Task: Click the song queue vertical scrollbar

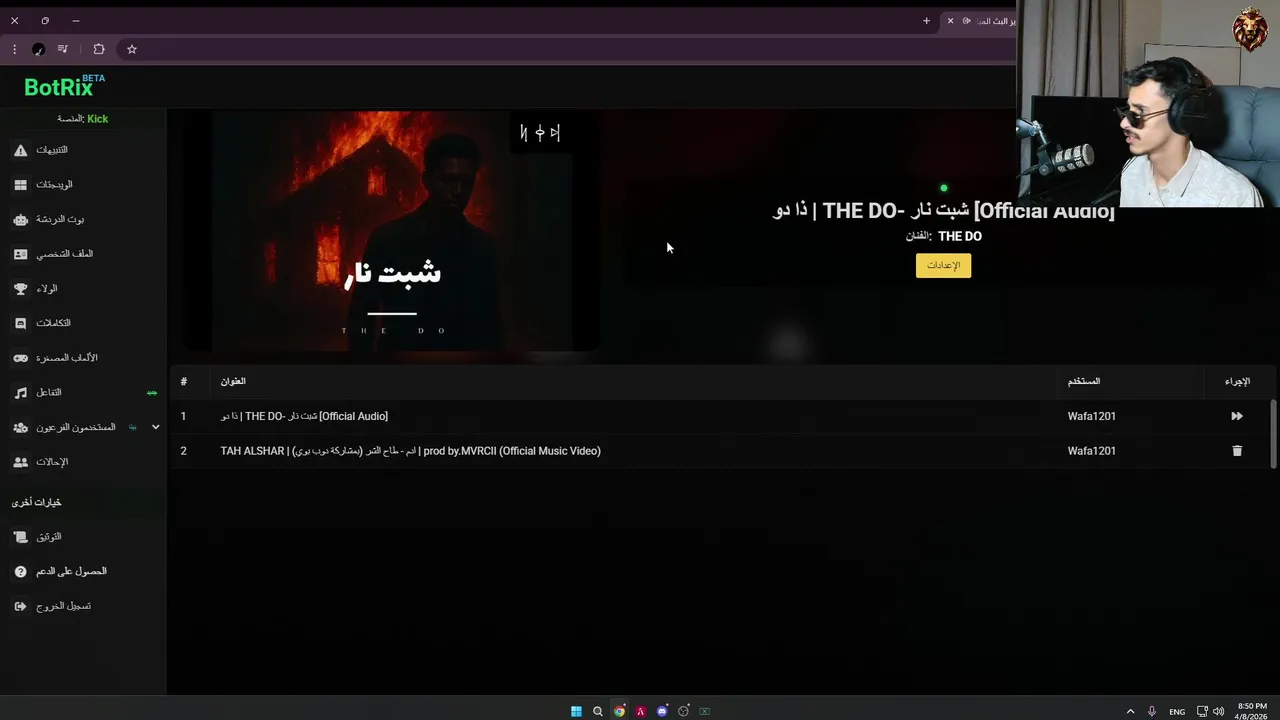Action: [1273, 433]
